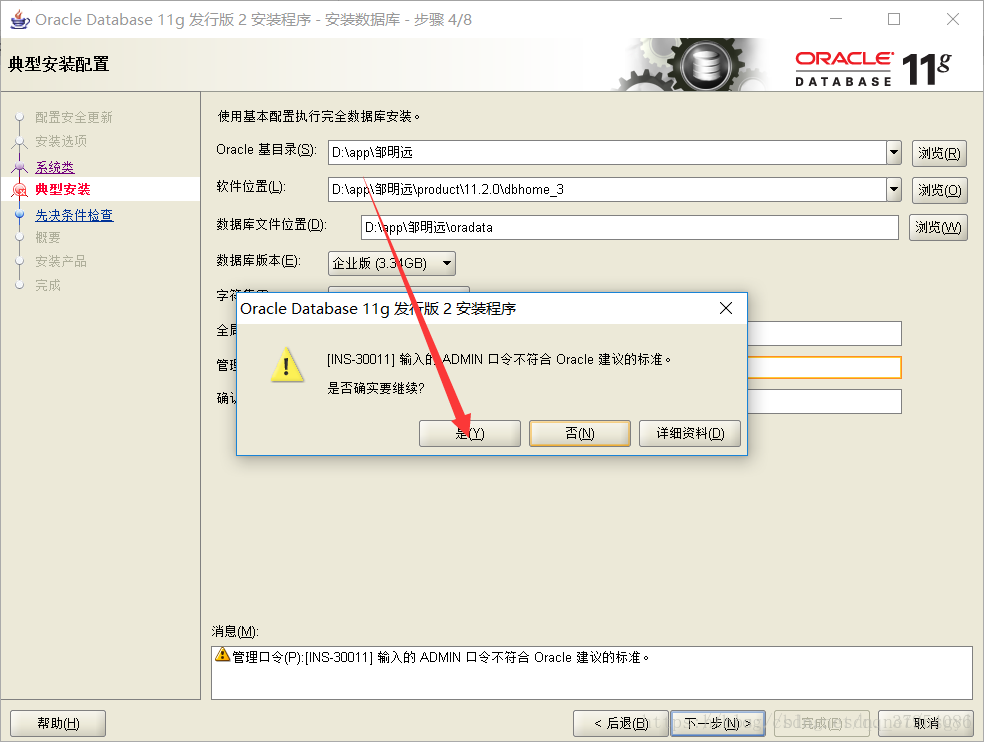Screen dimensions: 984x742
Task: Close the Oracle installer window
Action: 953,19
